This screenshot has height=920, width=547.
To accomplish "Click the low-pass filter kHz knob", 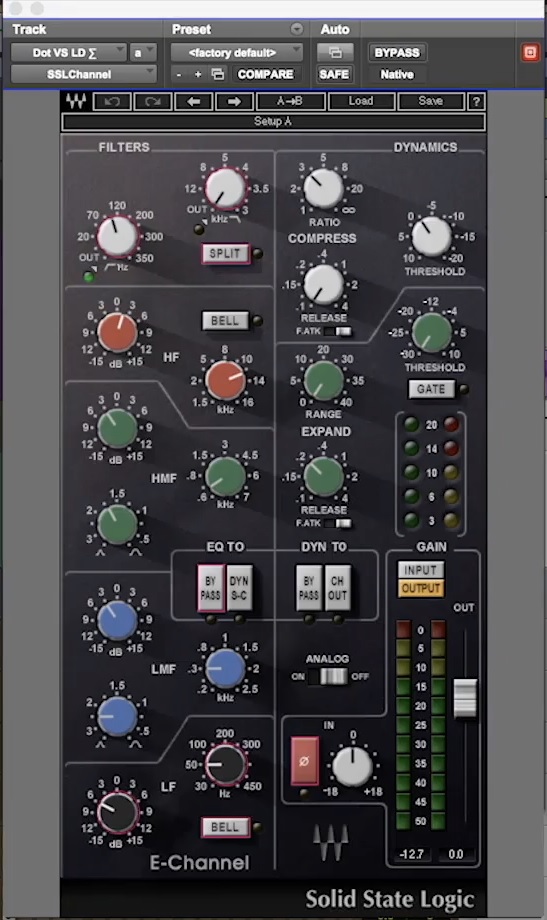I will point(225,188).
